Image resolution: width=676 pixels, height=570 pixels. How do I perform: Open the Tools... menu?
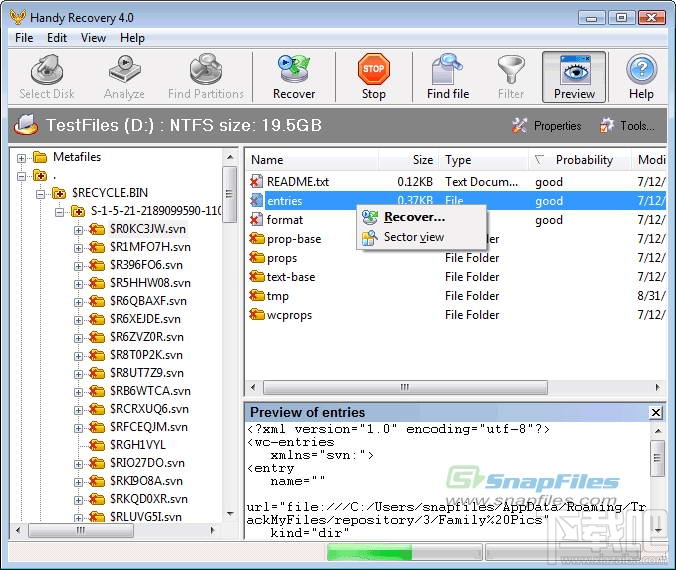point(627,126)
